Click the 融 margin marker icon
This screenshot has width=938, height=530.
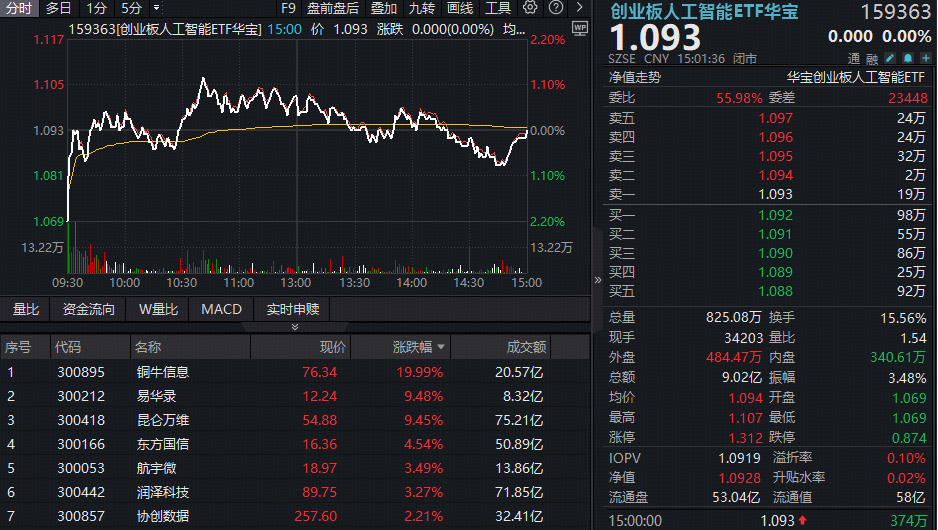click(870, 59)
